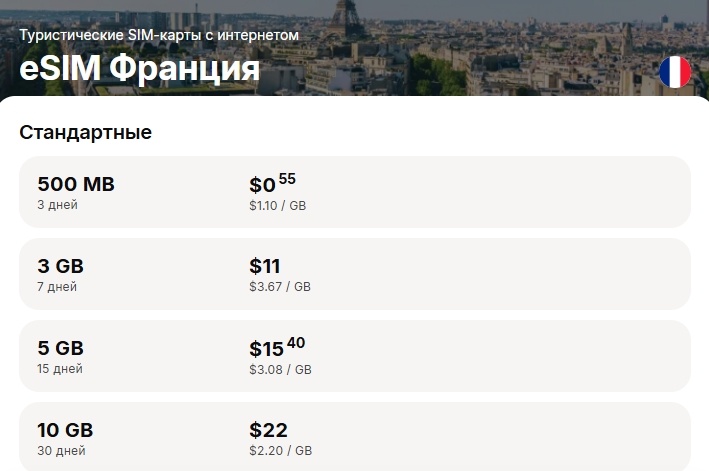The image size is (709, 471).
Task: Click the $11 price label
Action: [x=265, y=266]
